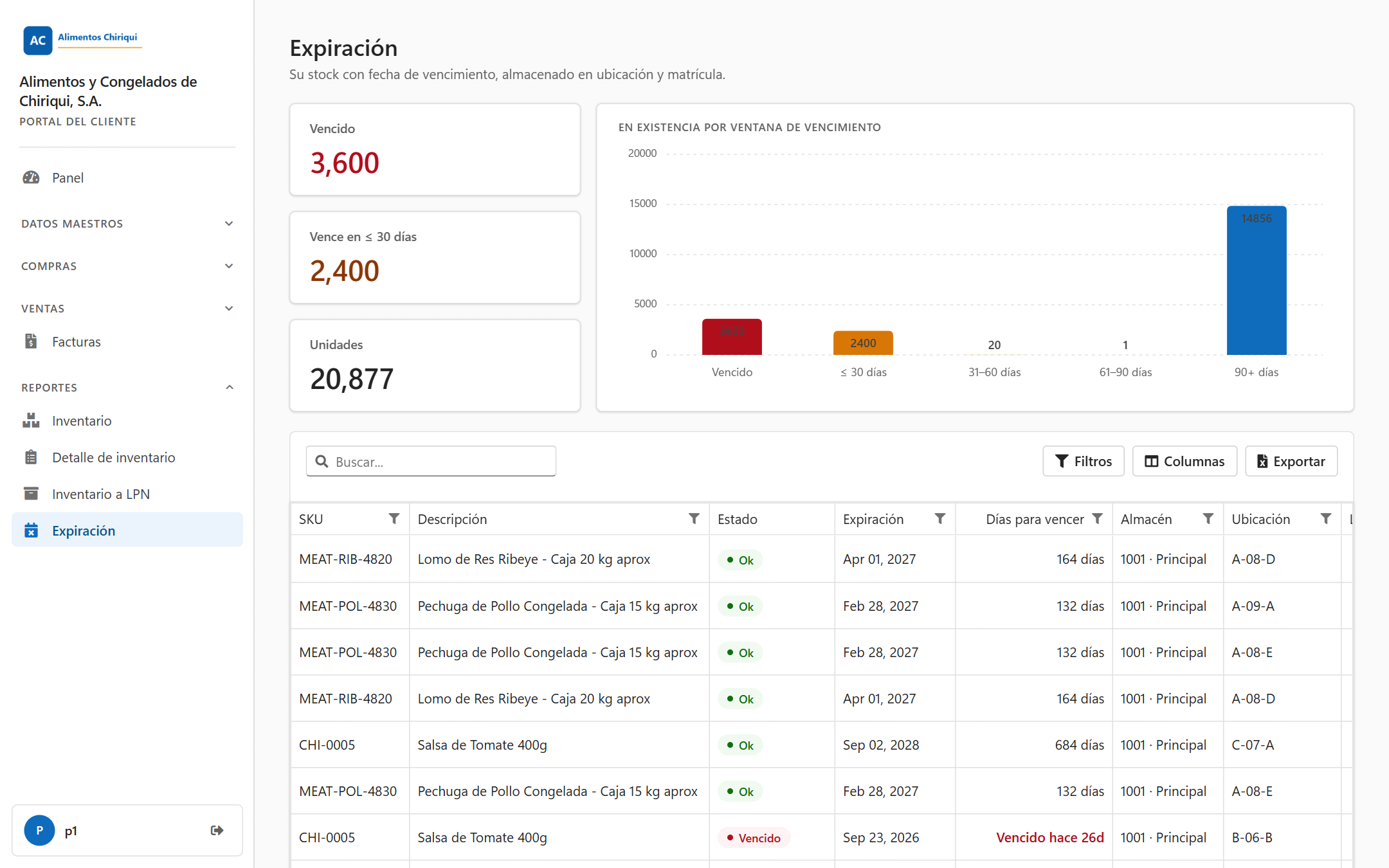Click the Expiración column filter icon
This screenshot has width=1389, height=868.
click(940, 518)
